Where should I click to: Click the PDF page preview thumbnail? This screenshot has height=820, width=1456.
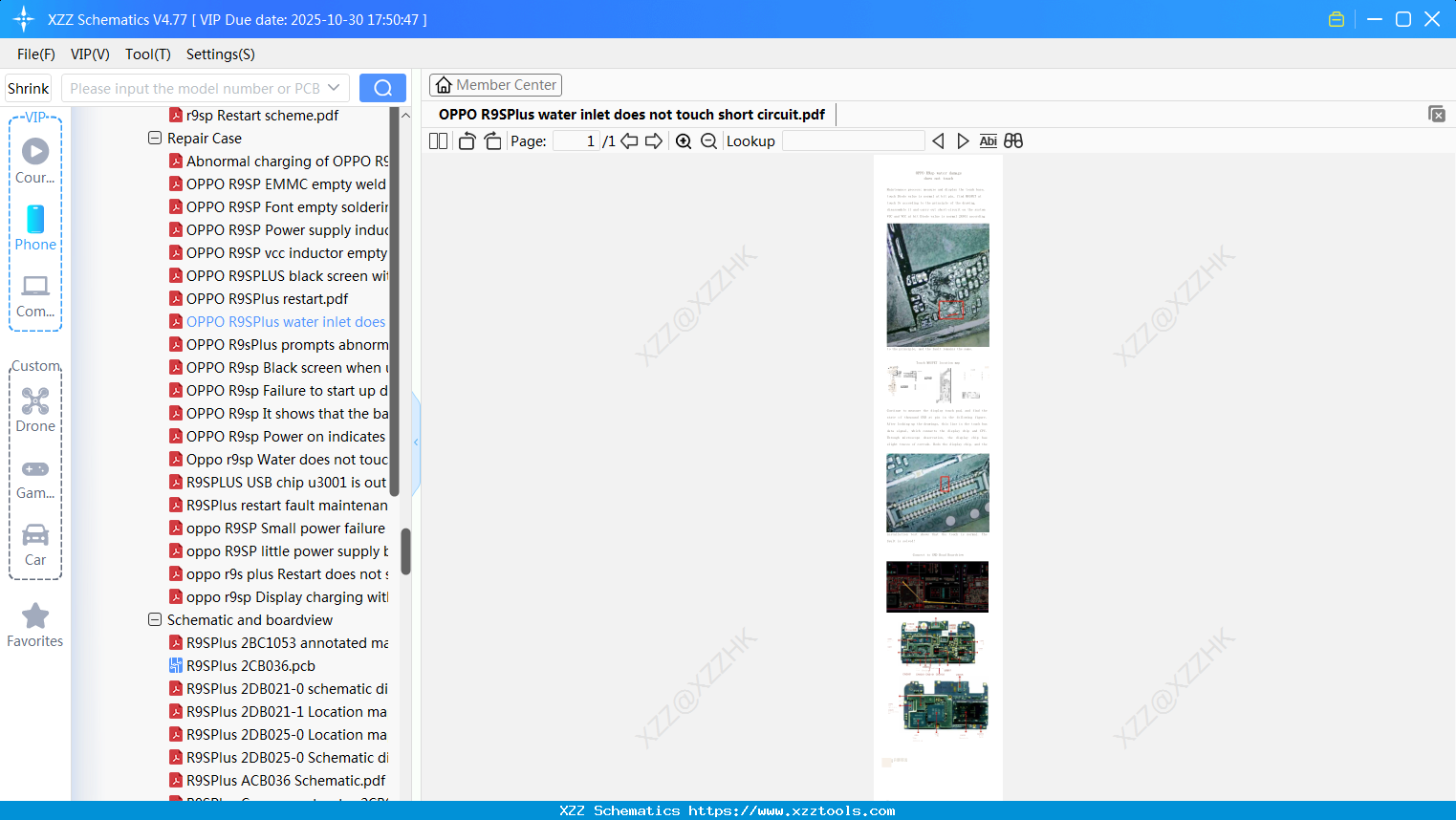[938, 477]
